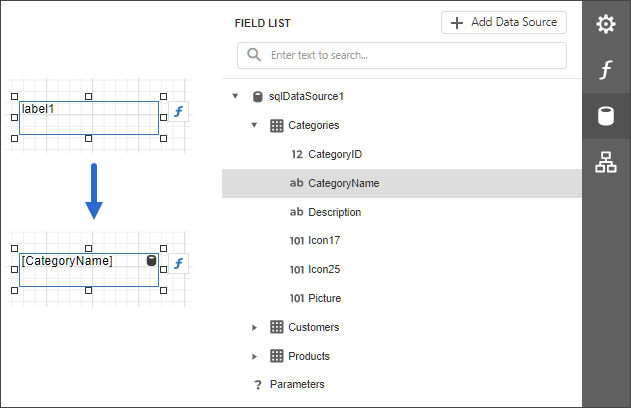Type in the field list search box
This screenshot has height=408, width=631.
[x=410, y=55]
